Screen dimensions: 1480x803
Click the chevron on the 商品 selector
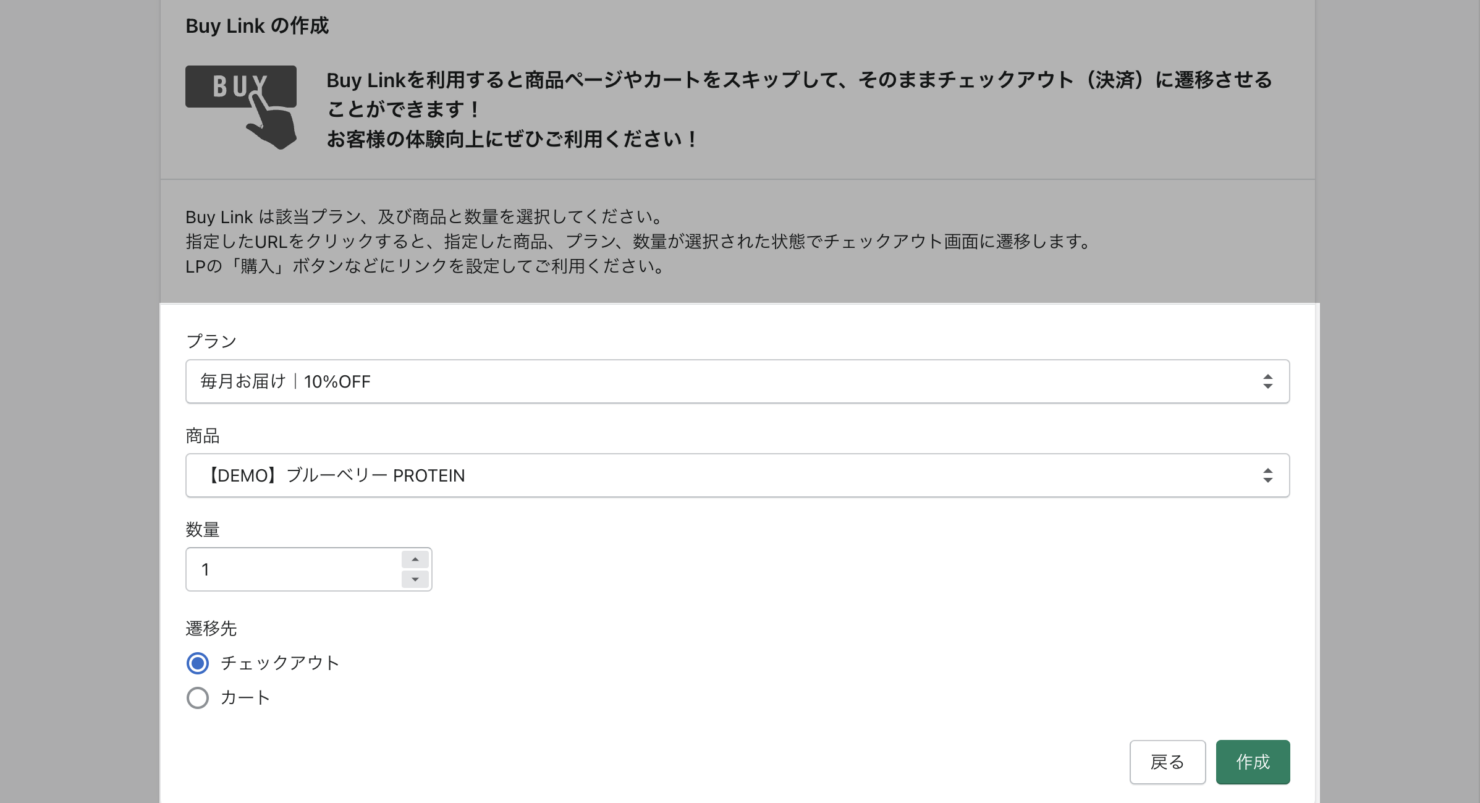tap(1268, 475)
